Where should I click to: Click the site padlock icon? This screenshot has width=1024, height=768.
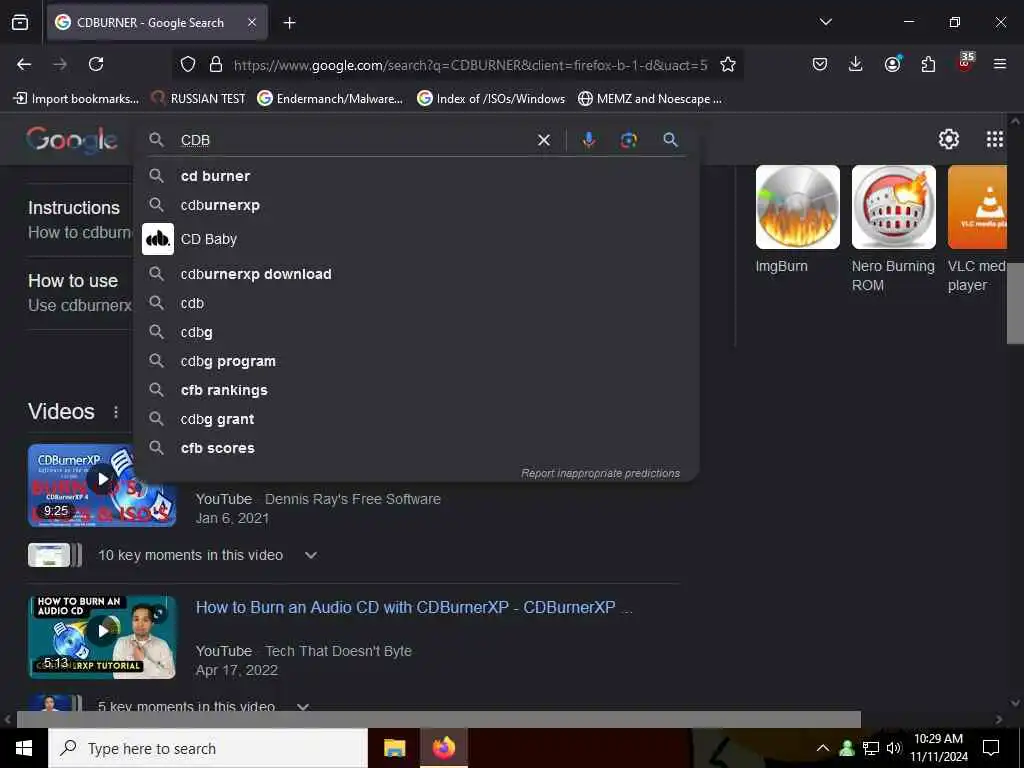216,64
